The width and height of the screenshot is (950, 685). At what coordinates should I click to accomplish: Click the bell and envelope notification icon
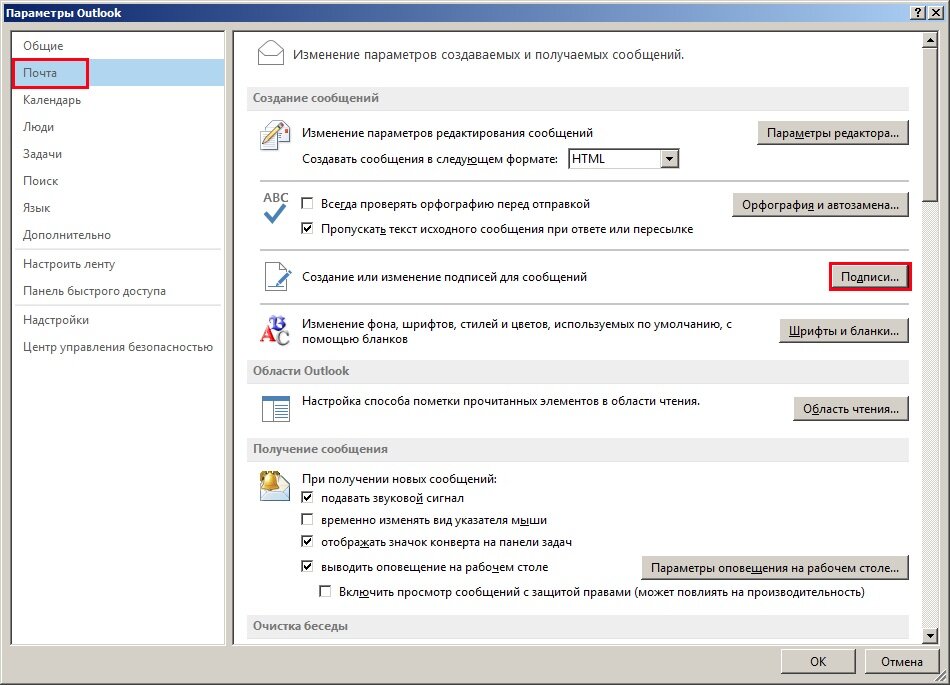pos(274,486)
